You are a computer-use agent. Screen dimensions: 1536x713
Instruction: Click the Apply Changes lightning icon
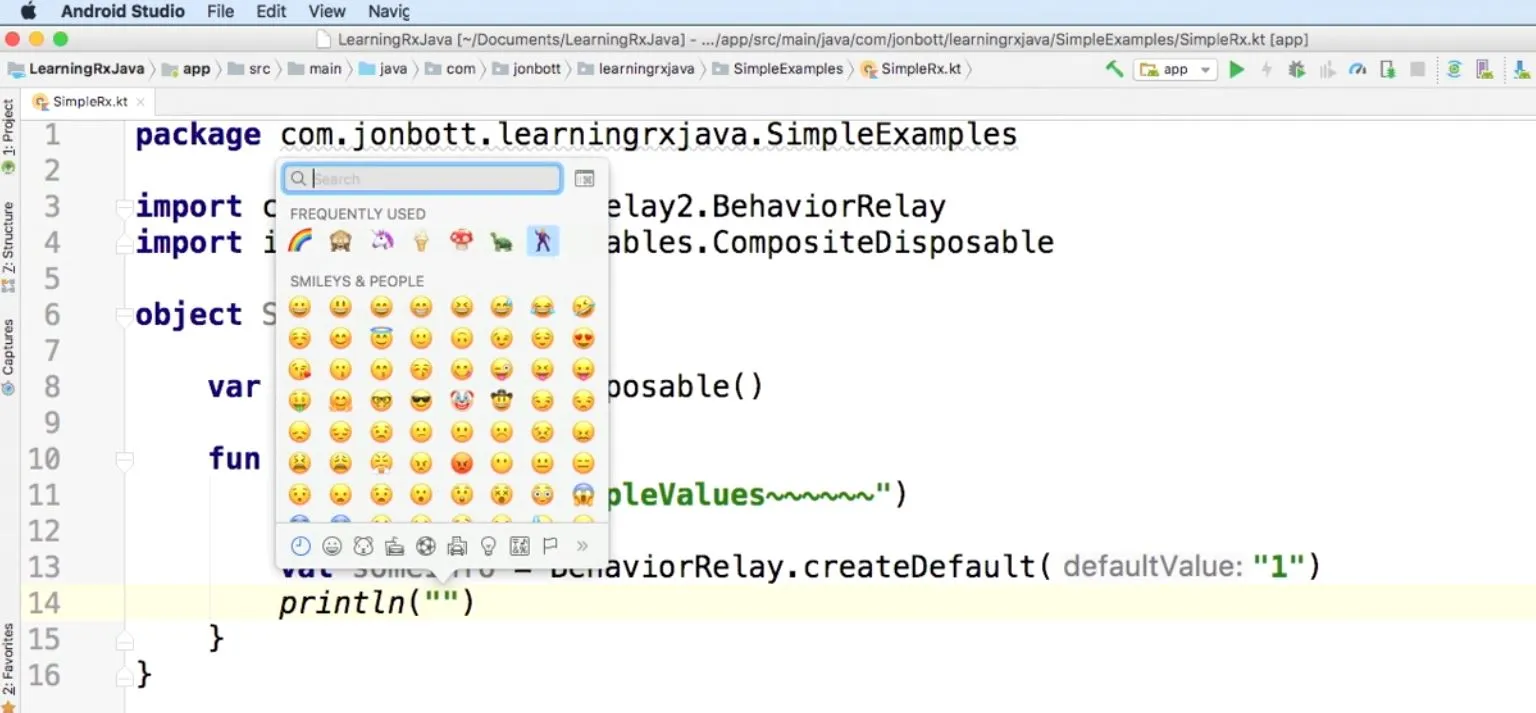1266,69
